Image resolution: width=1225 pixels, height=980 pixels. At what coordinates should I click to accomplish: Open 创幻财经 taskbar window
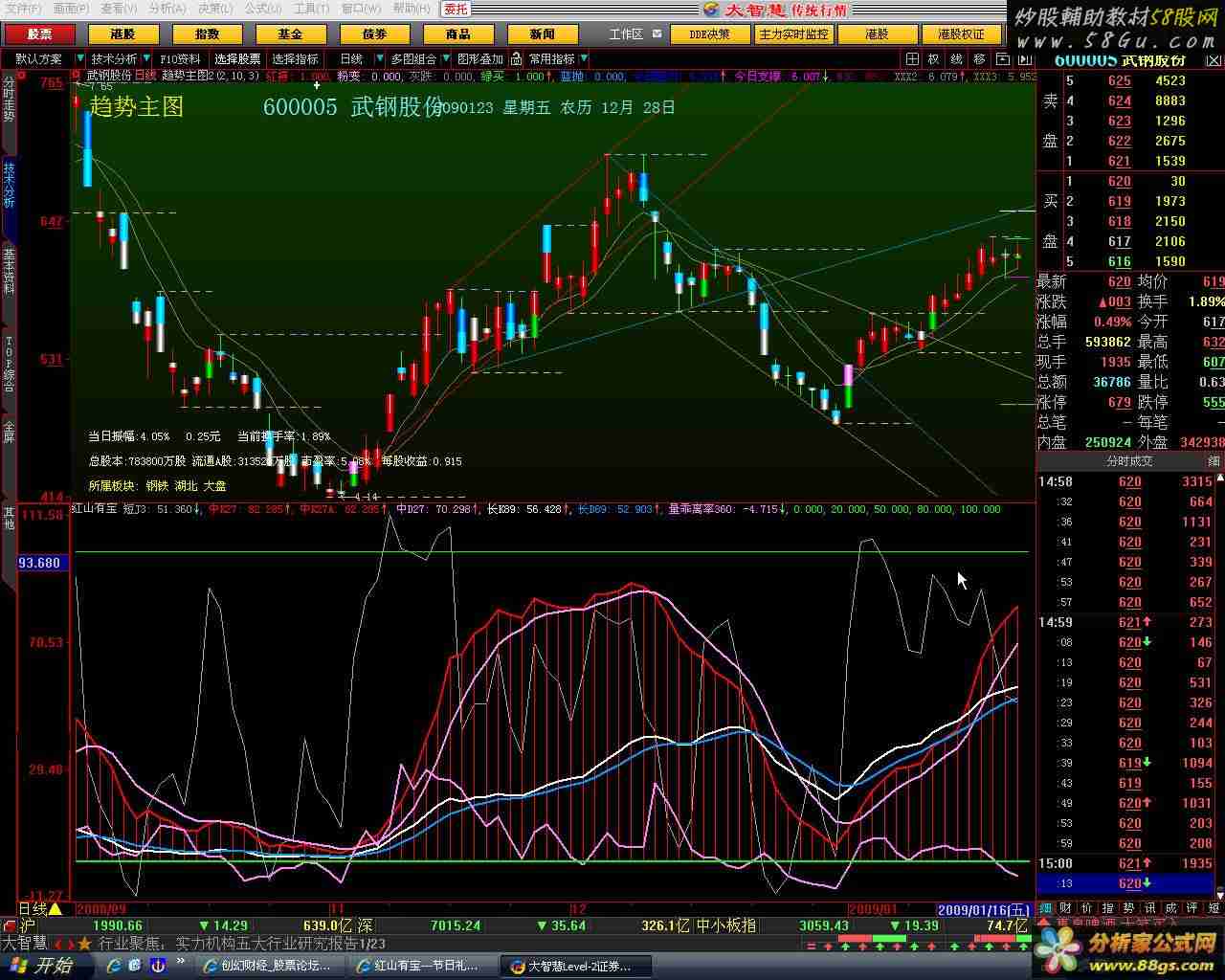(268, 967)
